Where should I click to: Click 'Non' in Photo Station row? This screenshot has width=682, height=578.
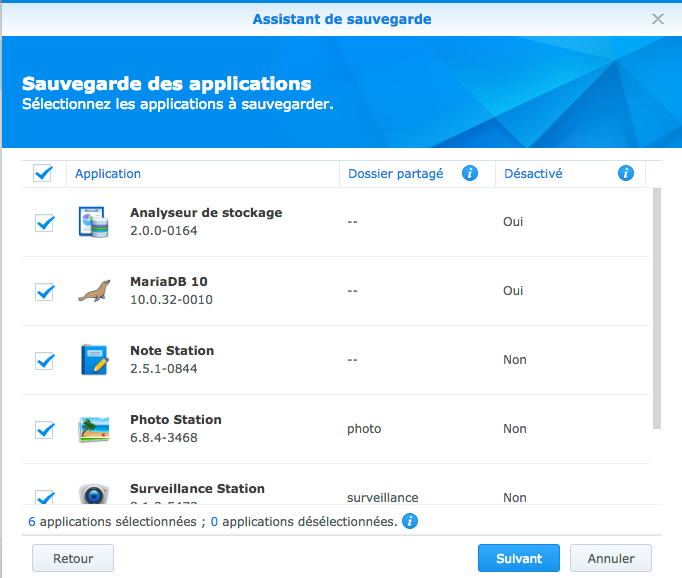[x=515, y=429]
